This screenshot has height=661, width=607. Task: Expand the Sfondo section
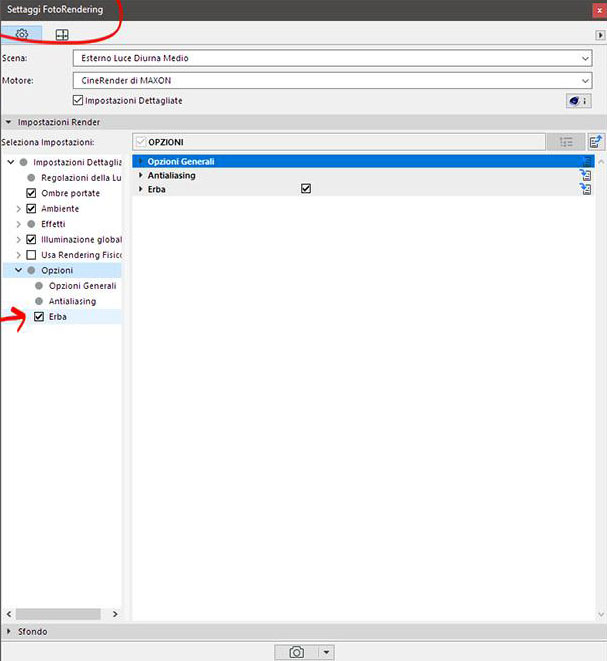point(10,632)
